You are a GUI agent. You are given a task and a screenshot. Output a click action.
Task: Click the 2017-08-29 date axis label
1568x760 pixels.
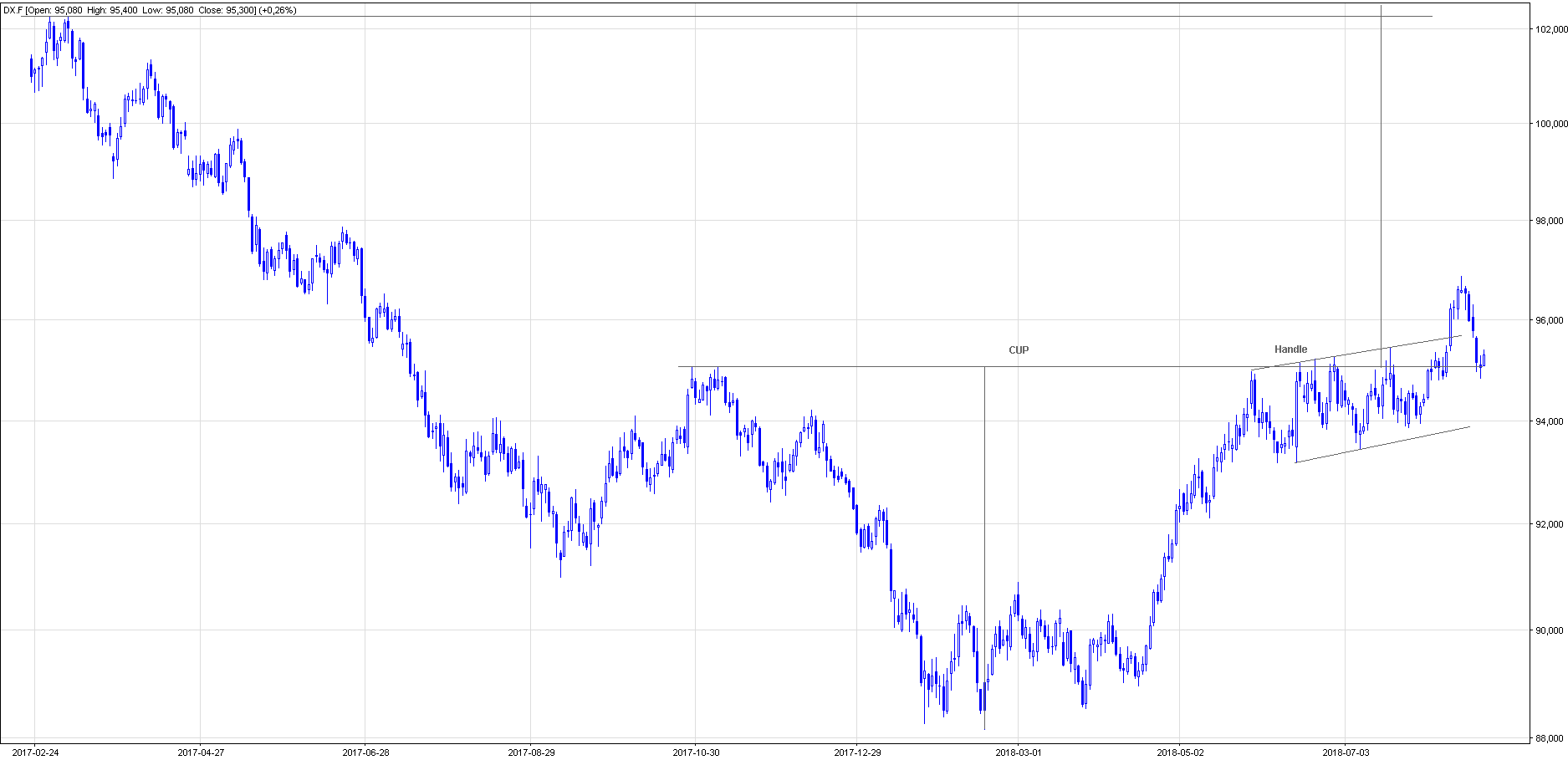pos(531,752)
